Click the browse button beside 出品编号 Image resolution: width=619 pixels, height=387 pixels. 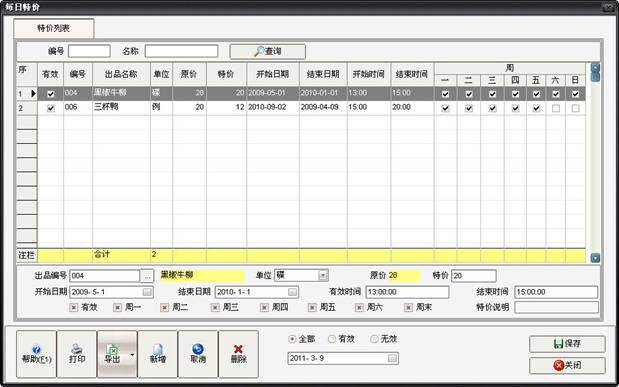tap(147, 276)
